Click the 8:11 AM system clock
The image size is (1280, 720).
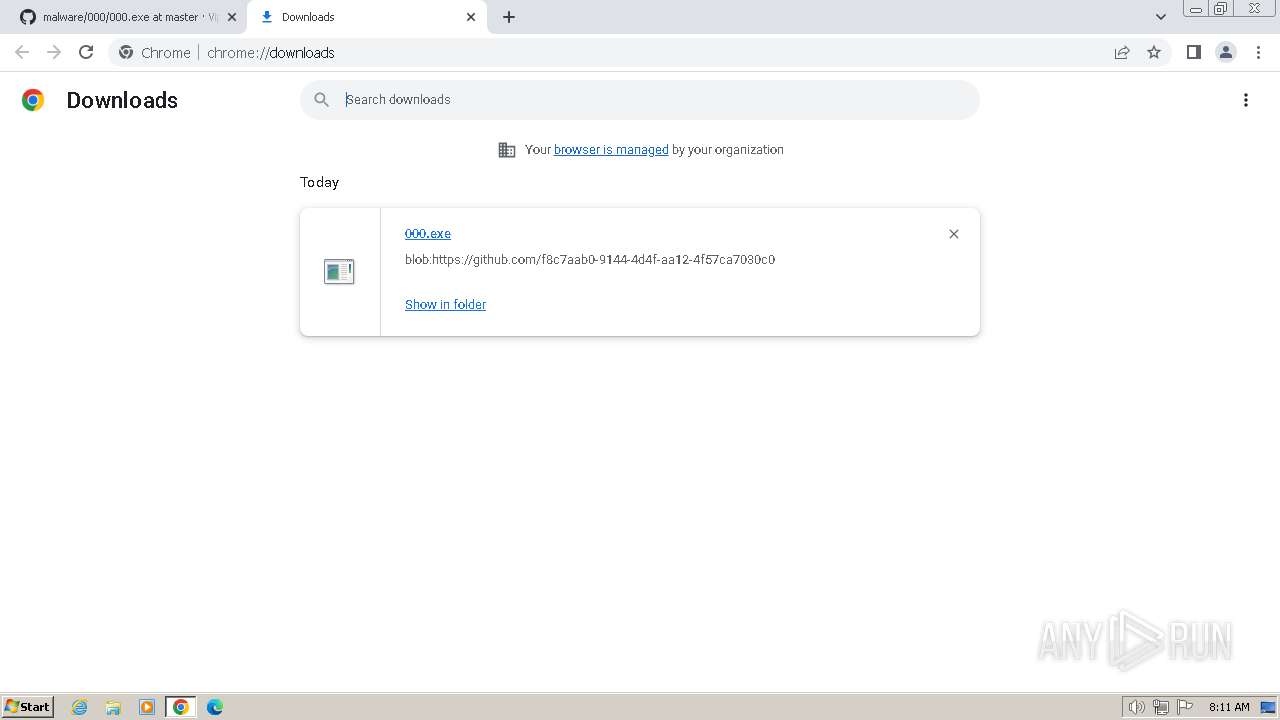pyautogui.click(x=1229, y=707)
